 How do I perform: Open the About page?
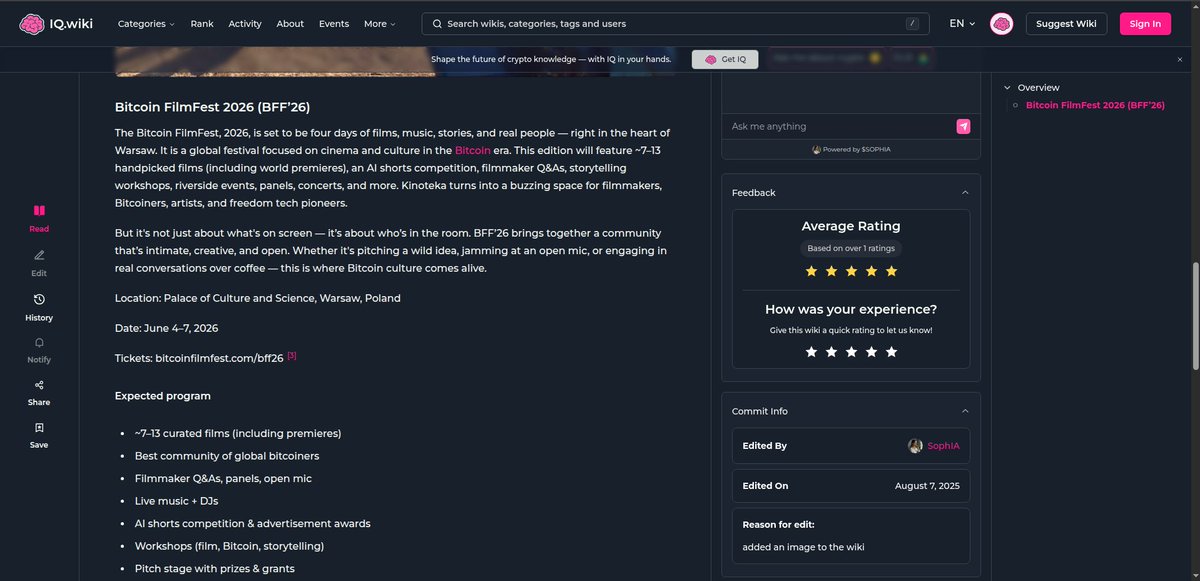pos(290,24)
